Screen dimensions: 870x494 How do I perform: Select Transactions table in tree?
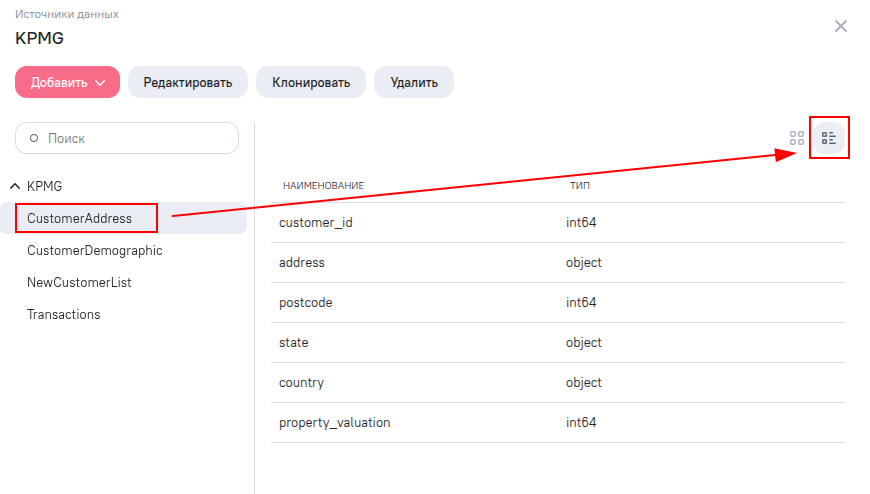pos(64,315)
